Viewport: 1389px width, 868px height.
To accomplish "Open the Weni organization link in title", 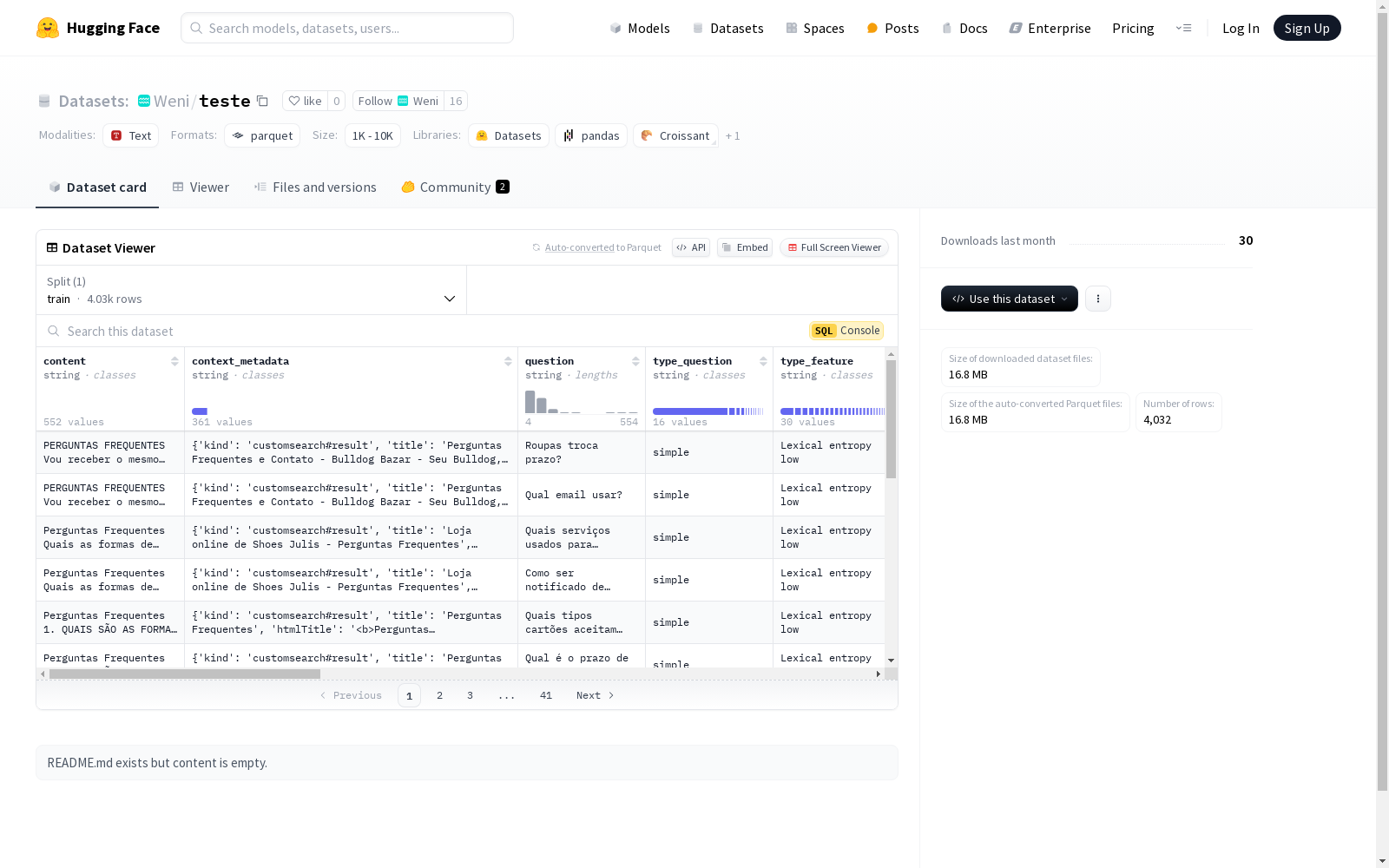I will tap(171, 101).
